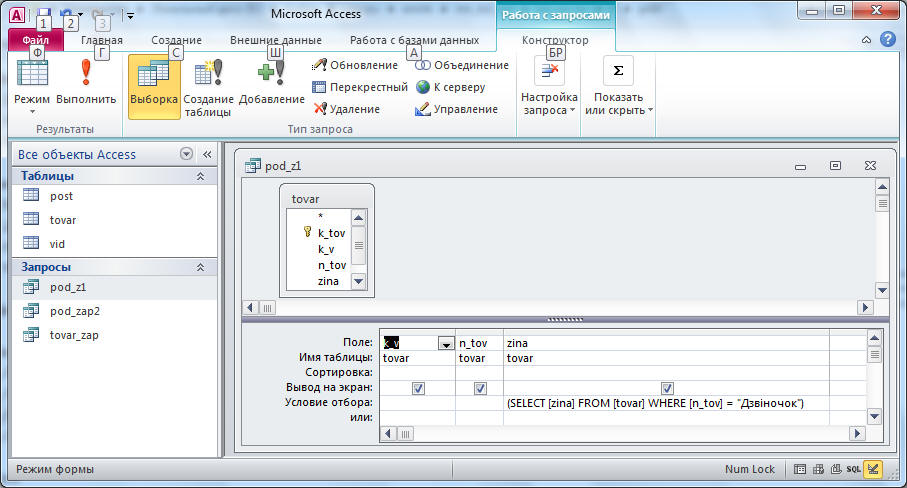Viewport: 907px width, 488px height.
Task: Select the Удаление query type
Action: (346, 109)
